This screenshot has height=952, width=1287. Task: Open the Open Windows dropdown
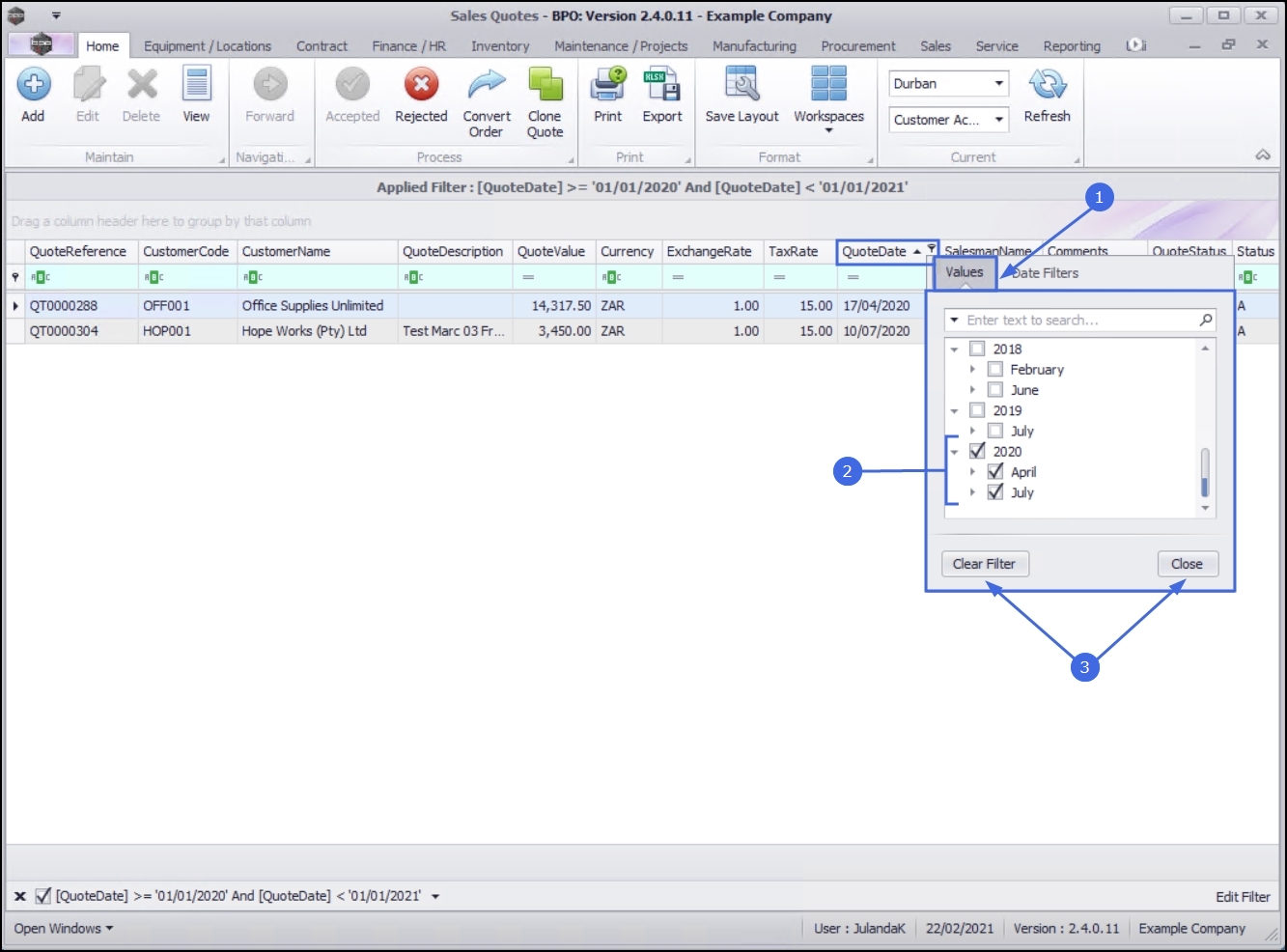[x=64, y=929]
